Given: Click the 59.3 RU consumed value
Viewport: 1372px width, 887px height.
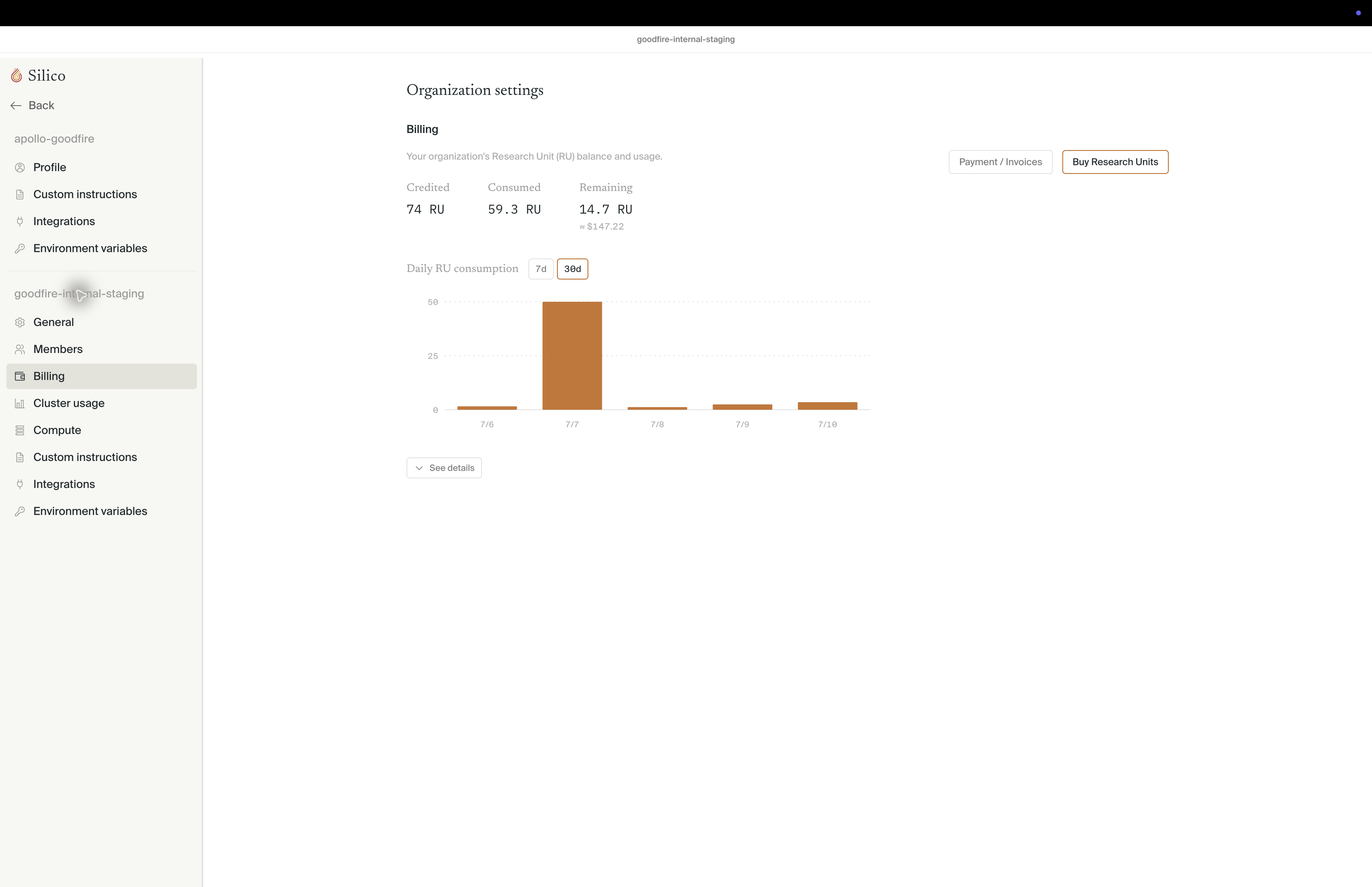Looking at the screenshot, I should [514, 210].
